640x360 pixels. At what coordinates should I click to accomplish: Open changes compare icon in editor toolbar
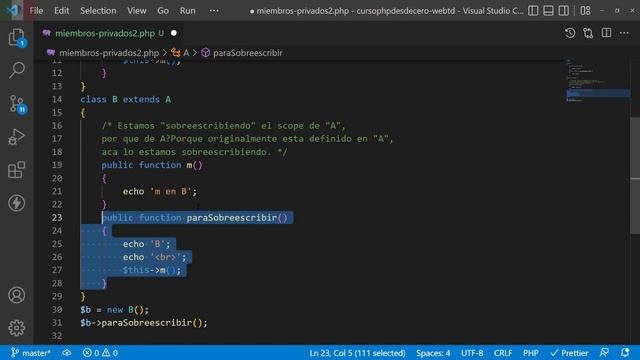pos(588,33)
